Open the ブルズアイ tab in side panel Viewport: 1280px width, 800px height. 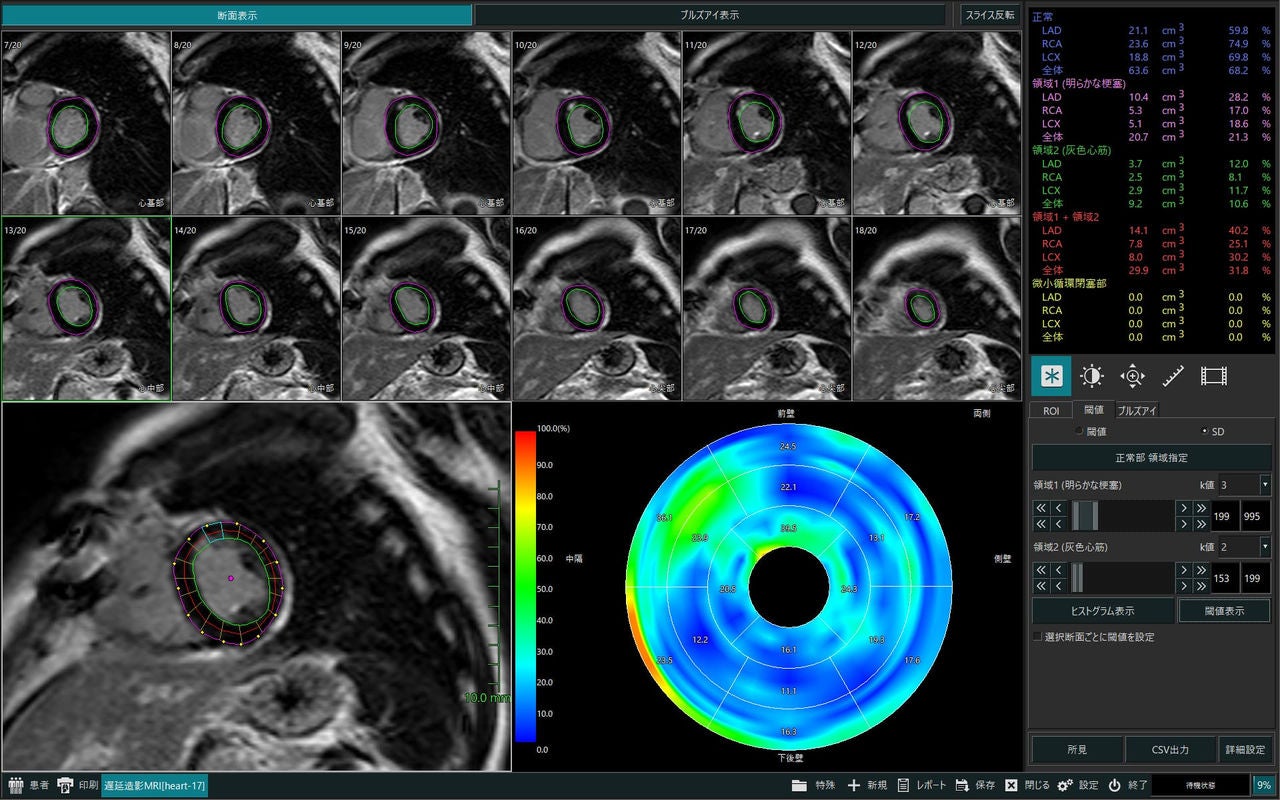1137,410
